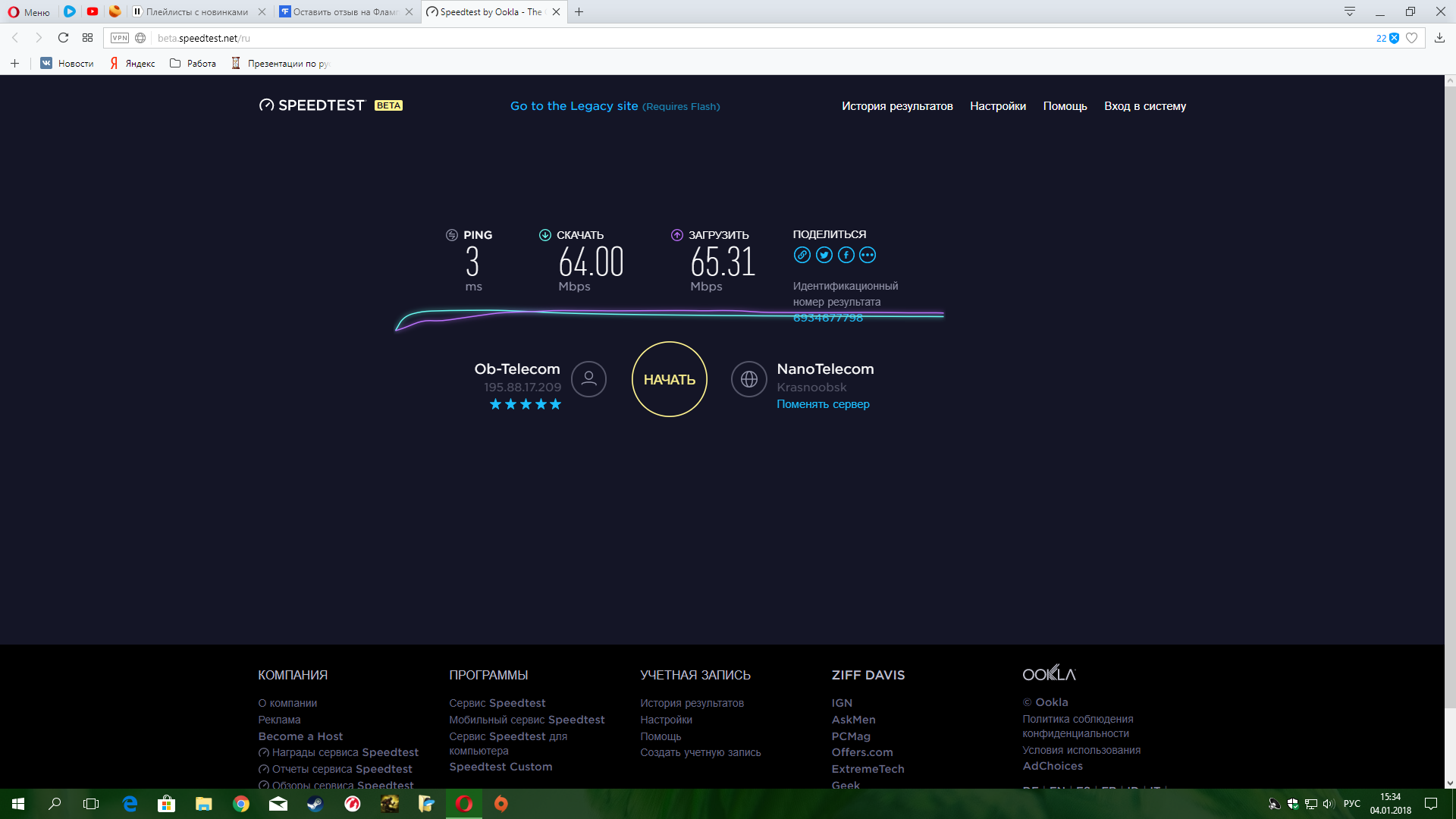Start the test with the НАЧАТЬ button
The width and height of the screenshot is (1456, 819).
[670, 379]
